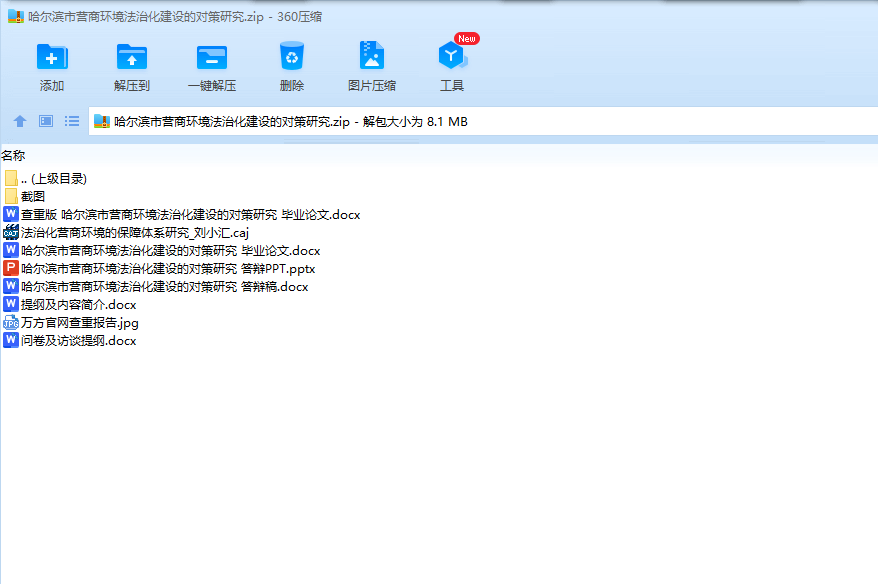Click the Word icon of 查重版 毕业论文.docx
878x584 pixels.
click(11, 214)
